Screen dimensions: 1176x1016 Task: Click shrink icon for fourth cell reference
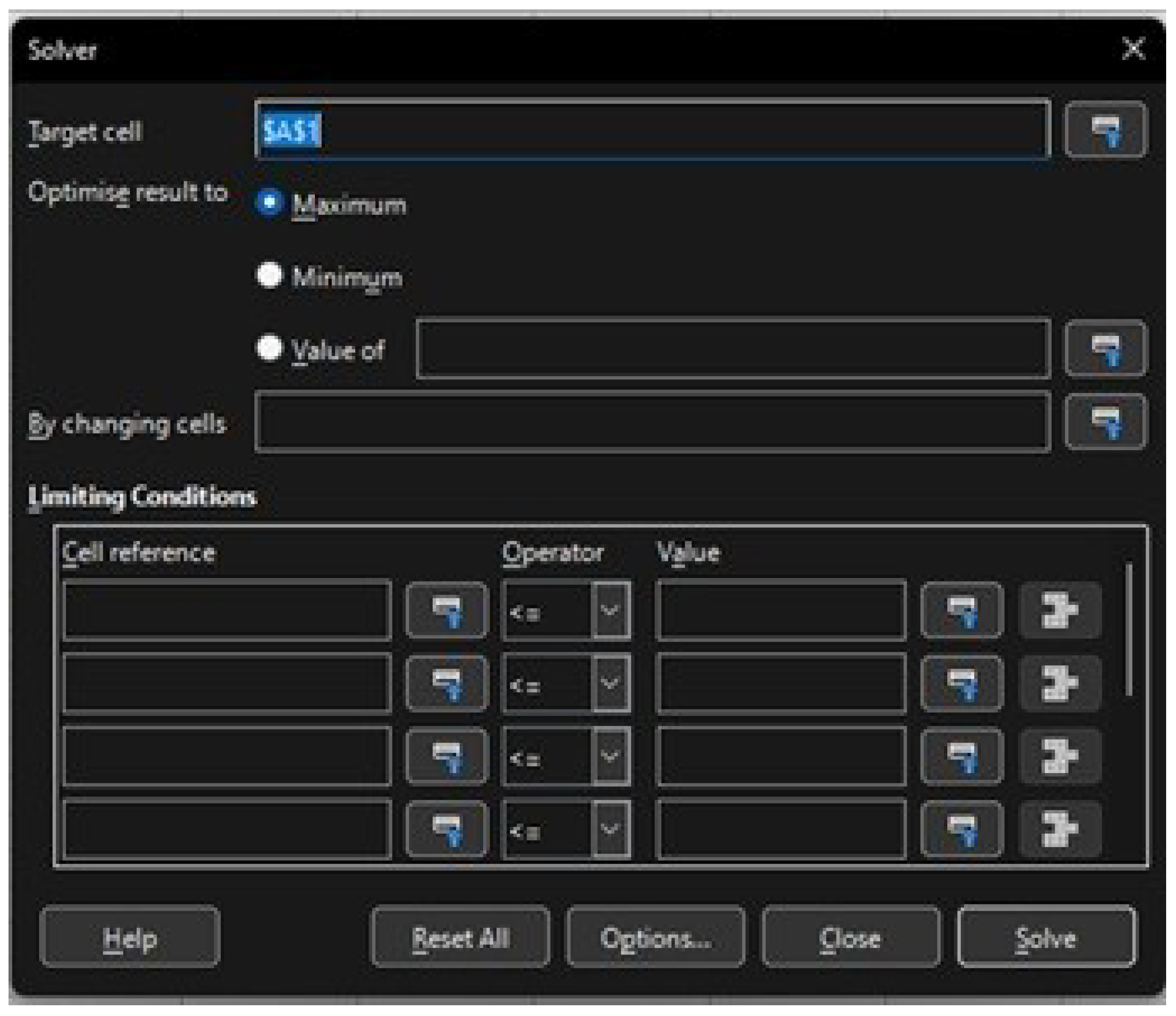pos(447,829)
